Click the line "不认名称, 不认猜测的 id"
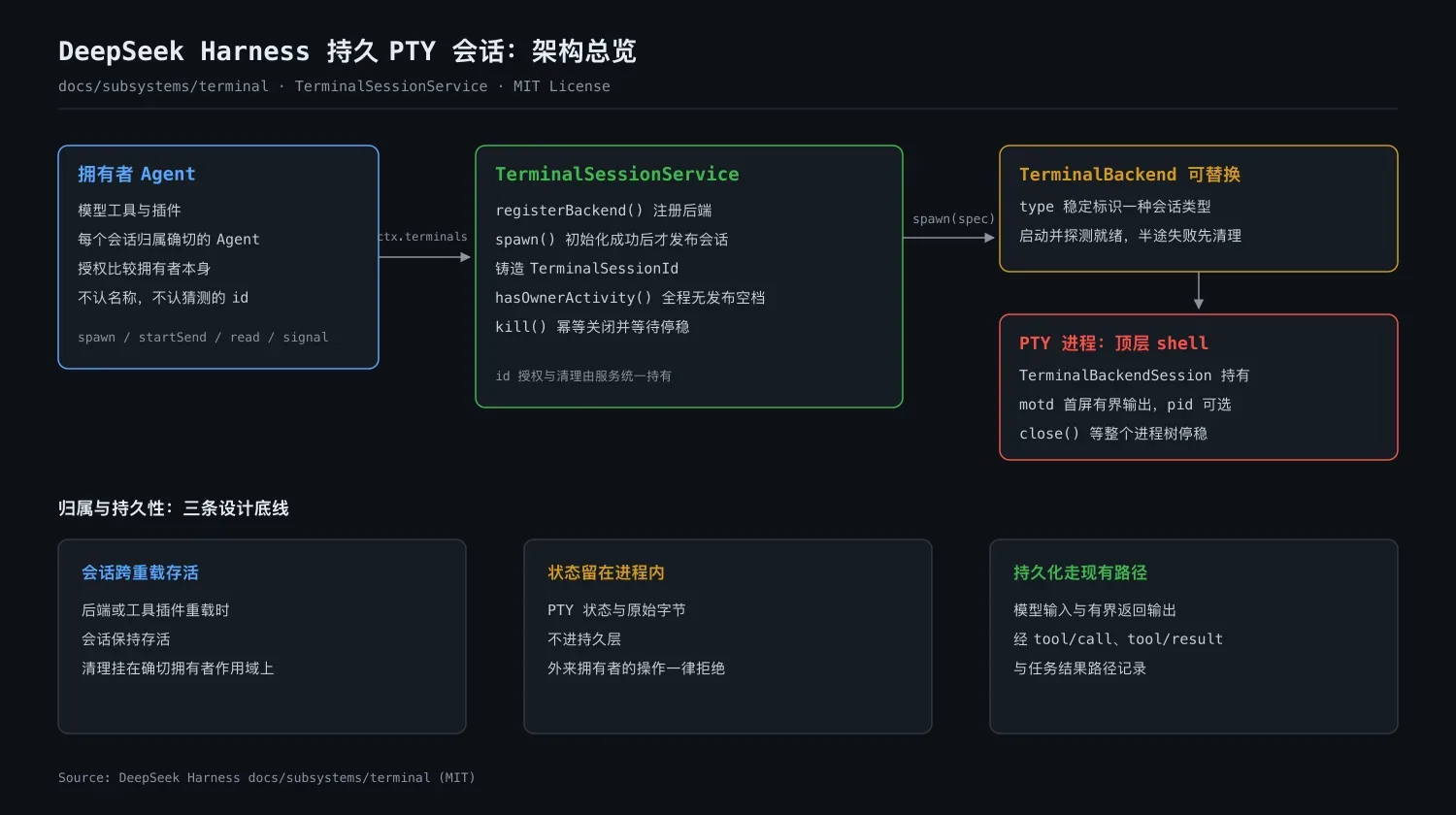This screenshot has height=815, width=1456. pos(163,298)
